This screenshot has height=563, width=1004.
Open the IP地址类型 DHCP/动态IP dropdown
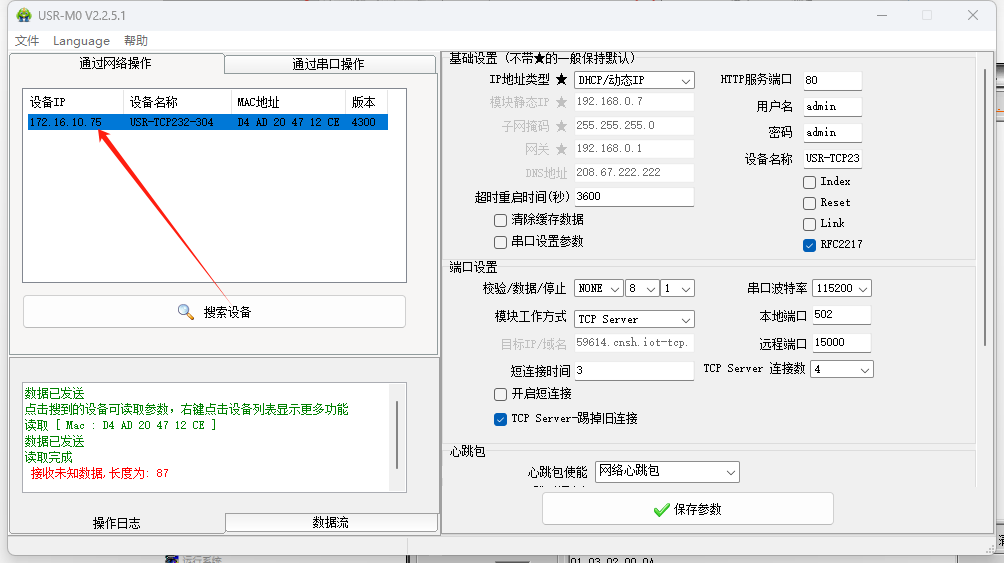pyautogui.click(x=634, y=81)
